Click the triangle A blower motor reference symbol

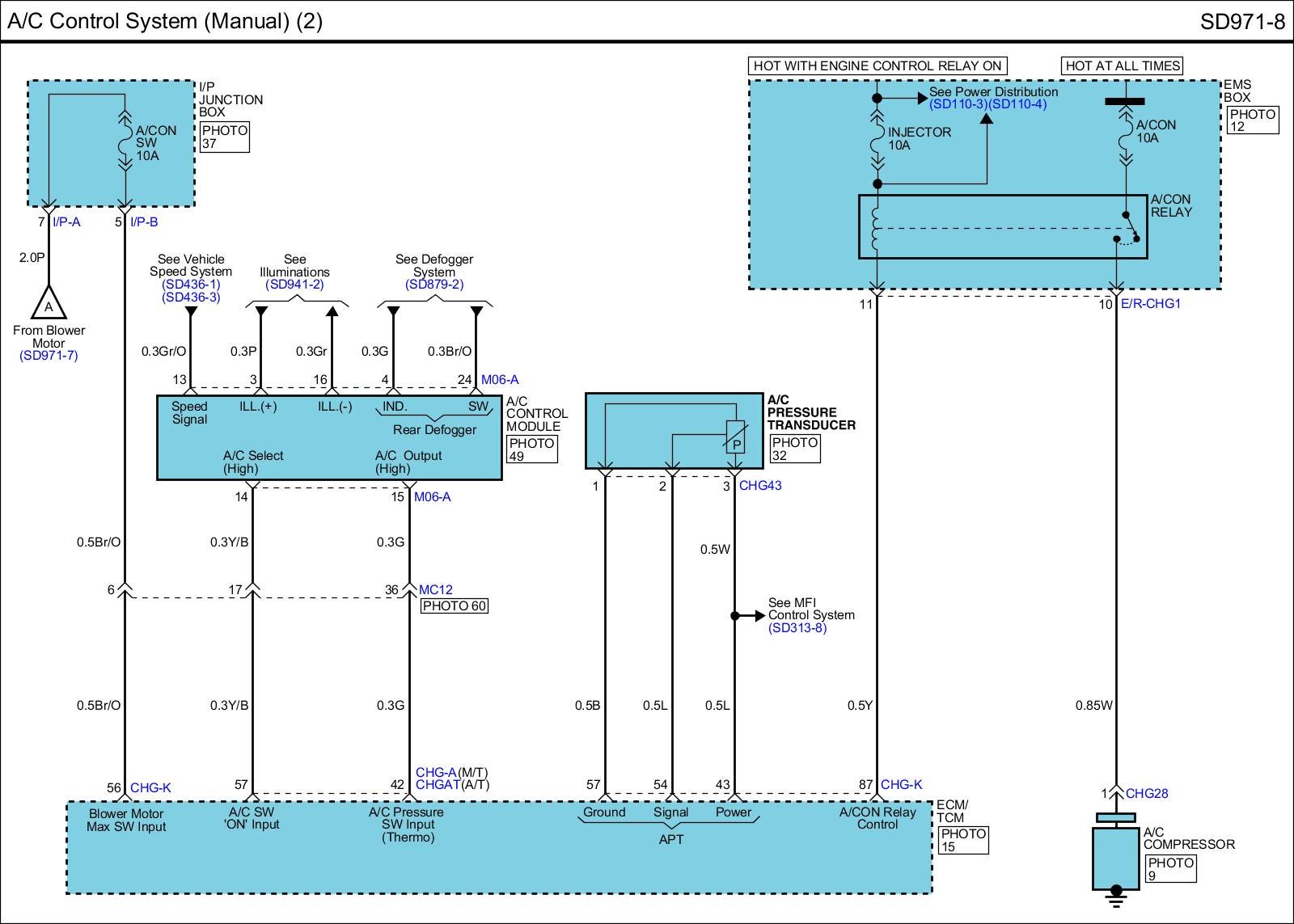(x=49, y=303)
